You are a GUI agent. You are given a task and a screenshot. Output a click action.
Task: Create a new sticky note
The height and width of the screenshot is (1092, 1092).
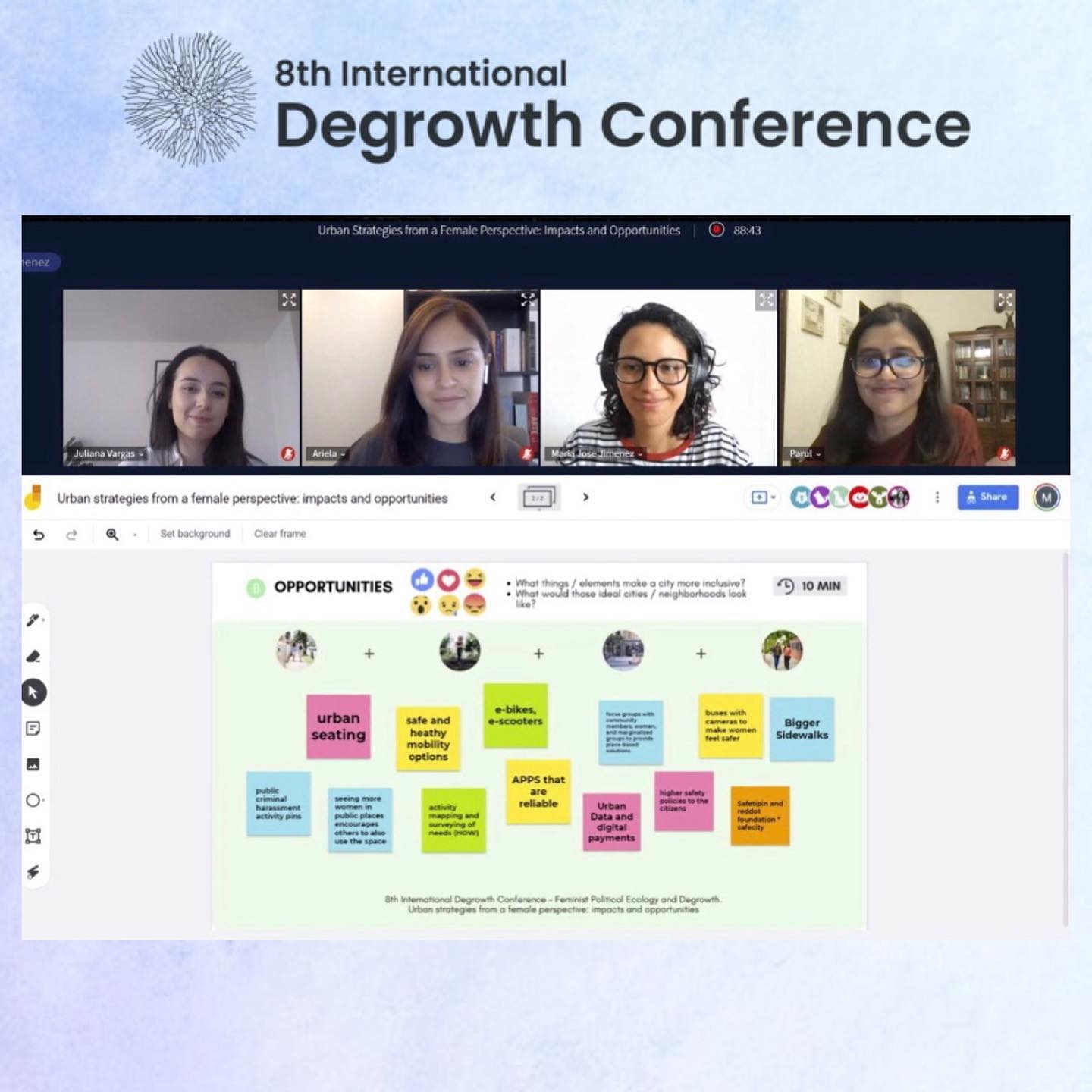tap(33, 728)
